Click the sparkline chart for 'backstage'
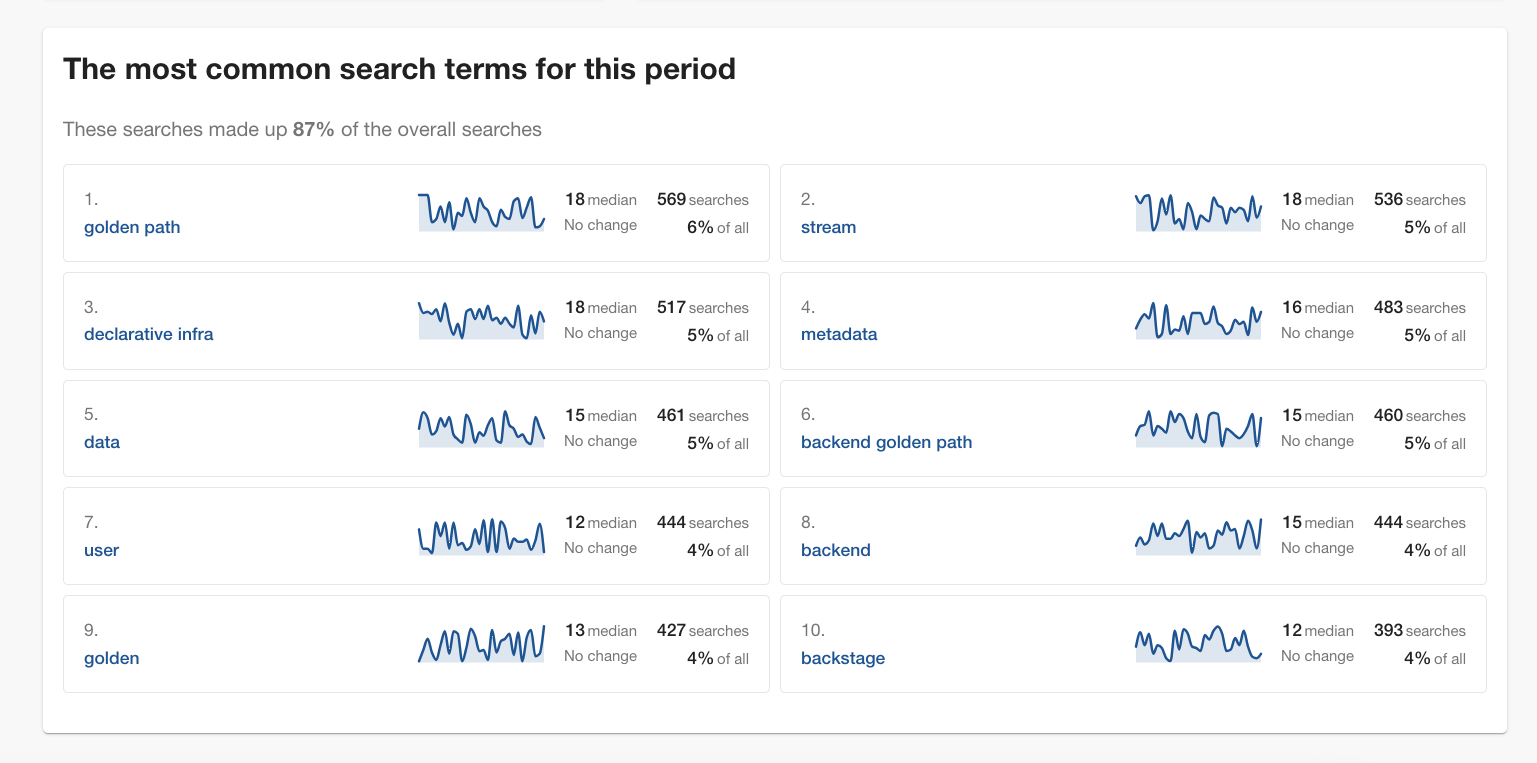Viewport: 1537px width, 763px height. pos(1198,643)
